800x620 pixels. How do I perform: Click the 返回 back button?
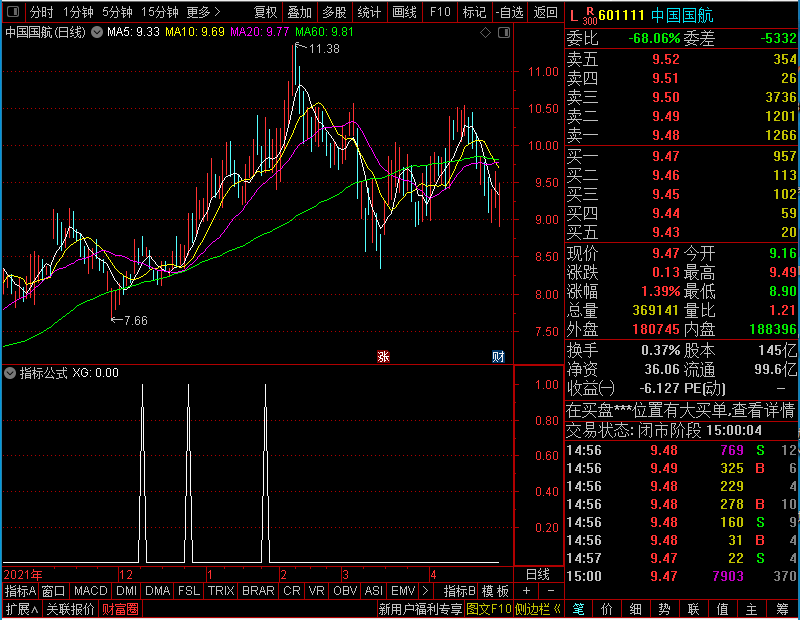[x=545, y=12]
